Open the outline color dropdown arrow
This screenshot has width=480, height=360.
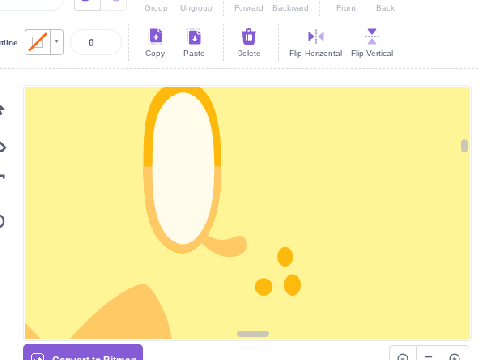(x=57, y=42)
